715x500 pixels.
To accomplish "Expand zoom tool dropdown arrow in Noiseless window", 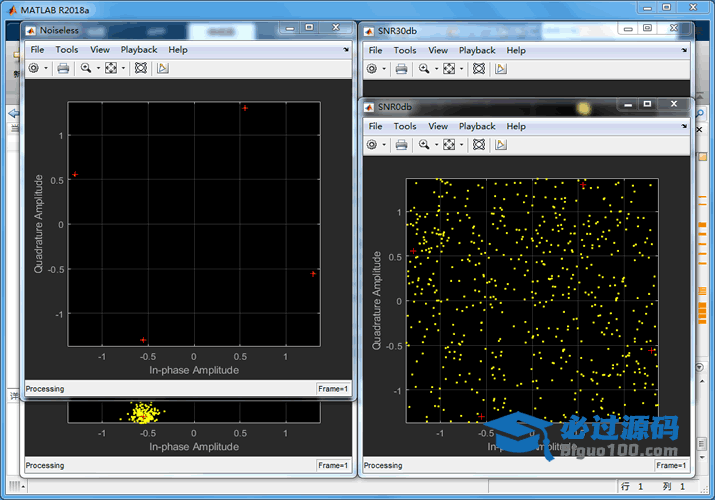I will (x=97, y=69).
